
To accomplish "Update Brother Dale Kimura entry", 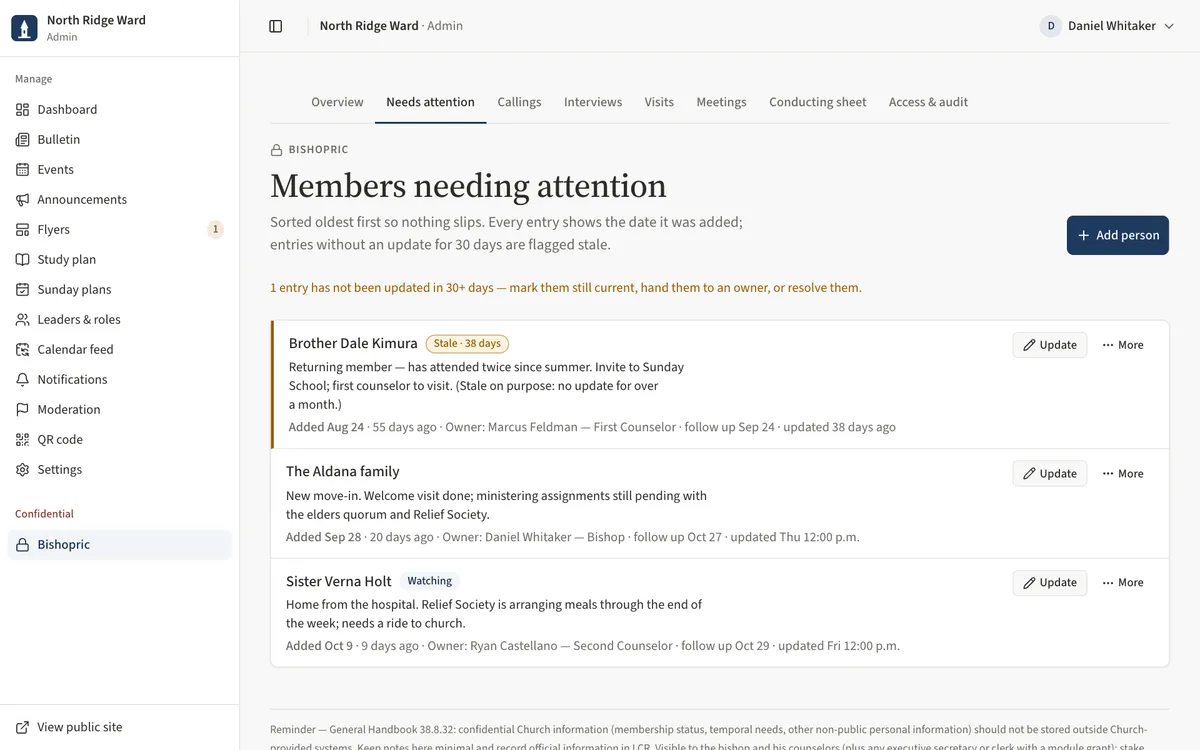I will pos(1050,345).
